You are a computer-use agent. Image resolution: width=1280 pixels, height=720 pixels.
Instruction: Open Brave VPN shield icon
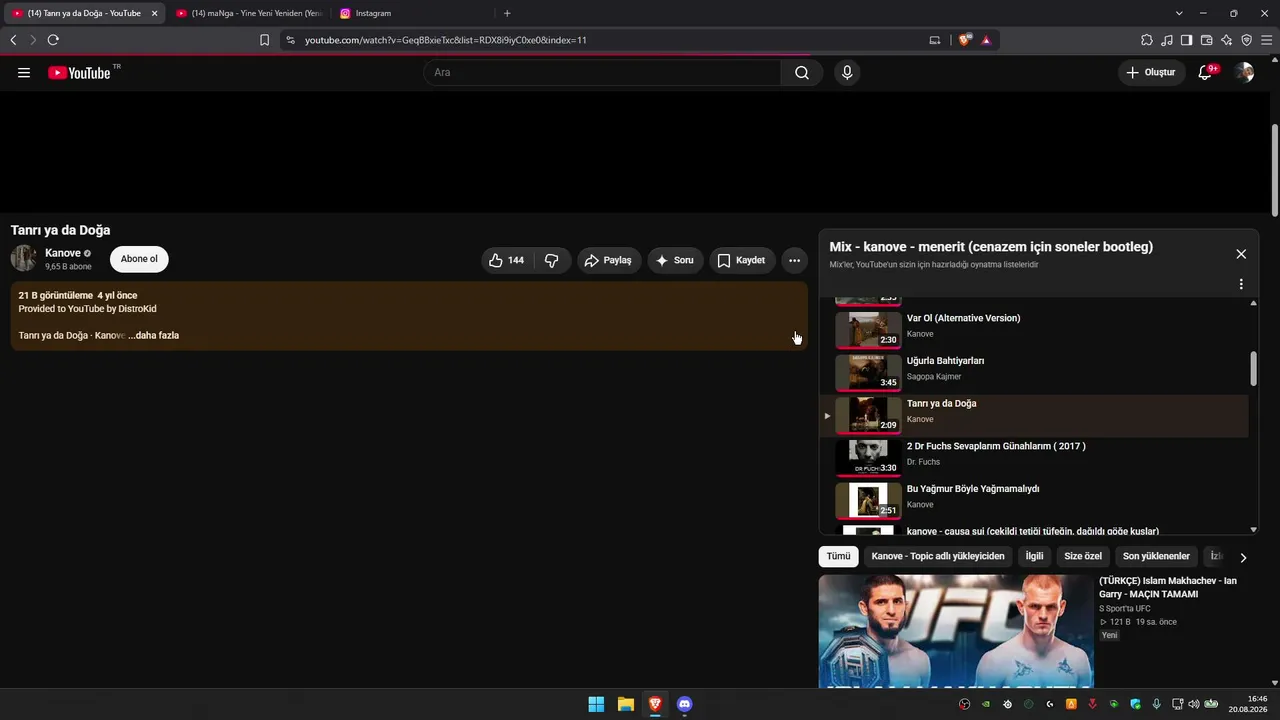1247,40
